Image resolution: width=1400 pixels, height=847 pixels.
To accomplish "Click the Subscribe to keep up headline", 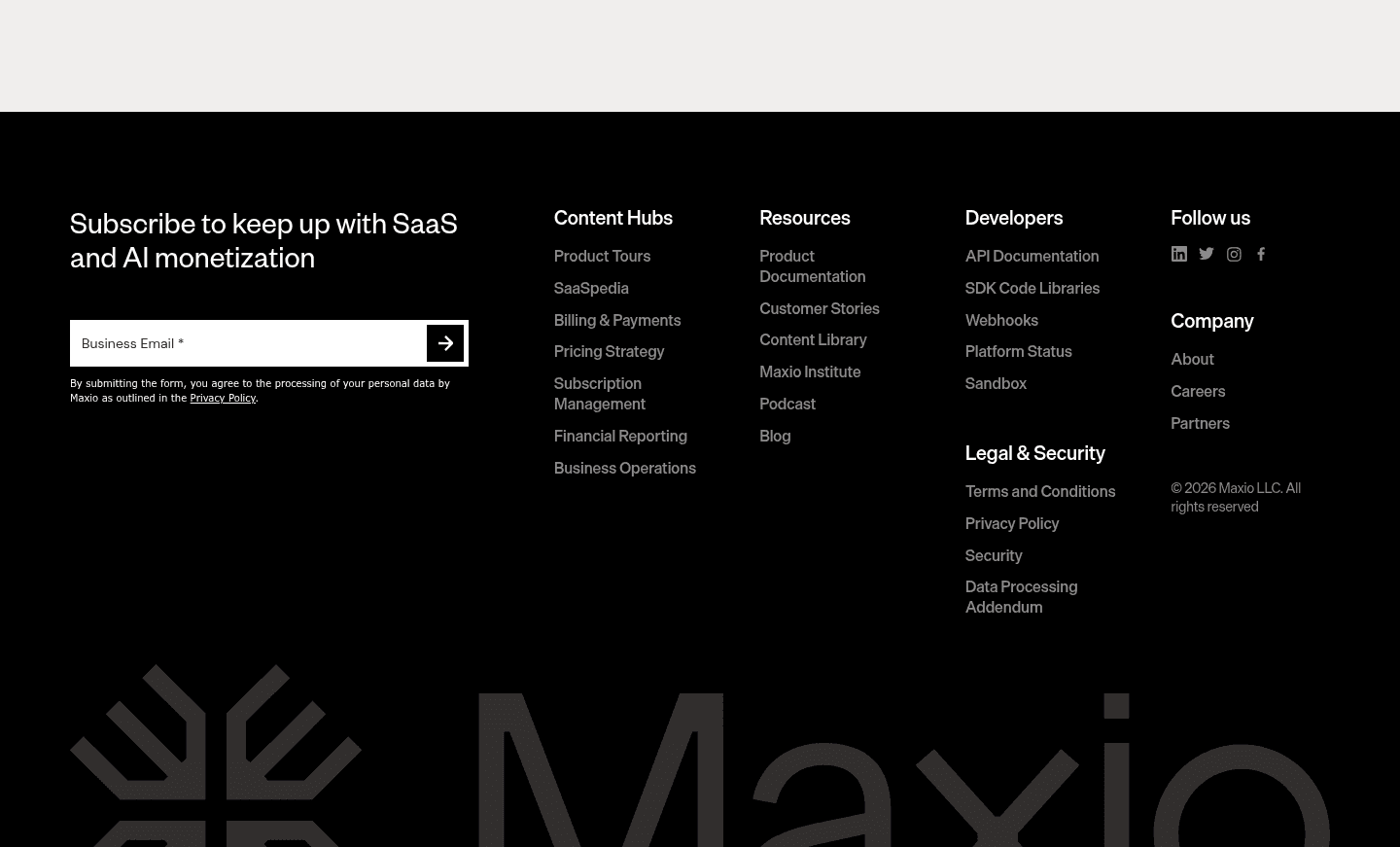I will point(263,240).
